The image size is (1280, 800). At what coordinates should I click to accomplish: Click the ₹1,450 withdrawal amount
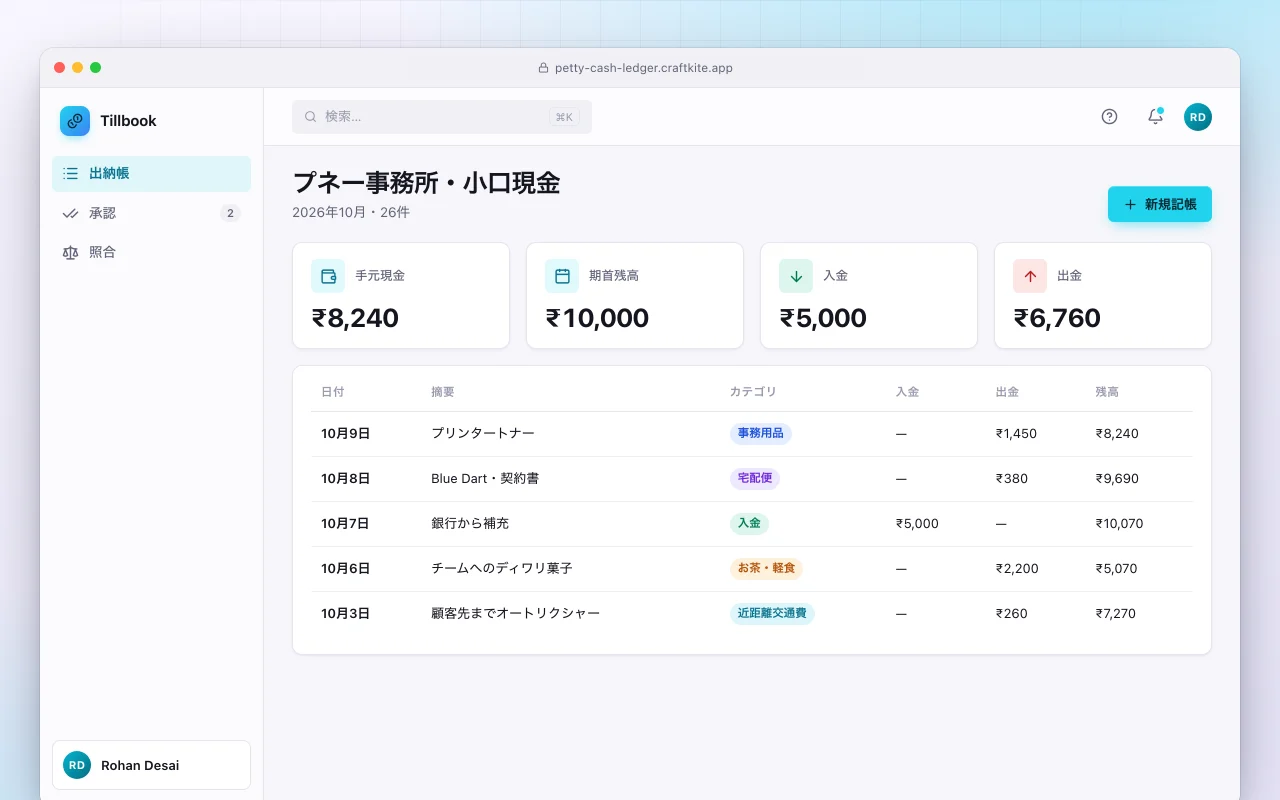pos(1016,434)
